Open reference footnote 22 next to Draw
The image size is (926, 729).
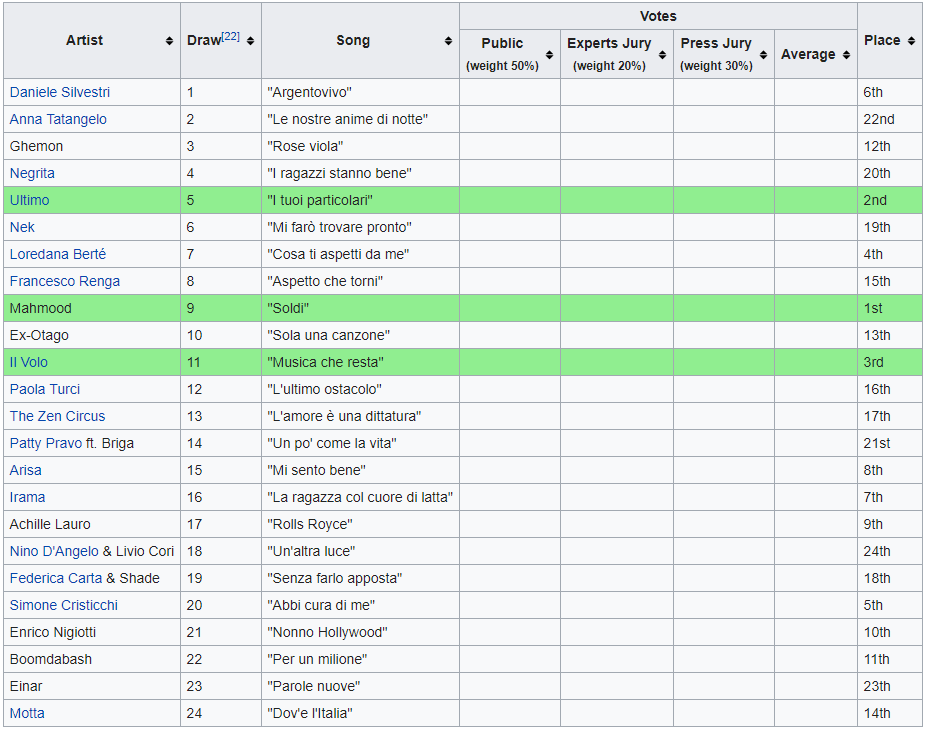[x=230, y=37]
